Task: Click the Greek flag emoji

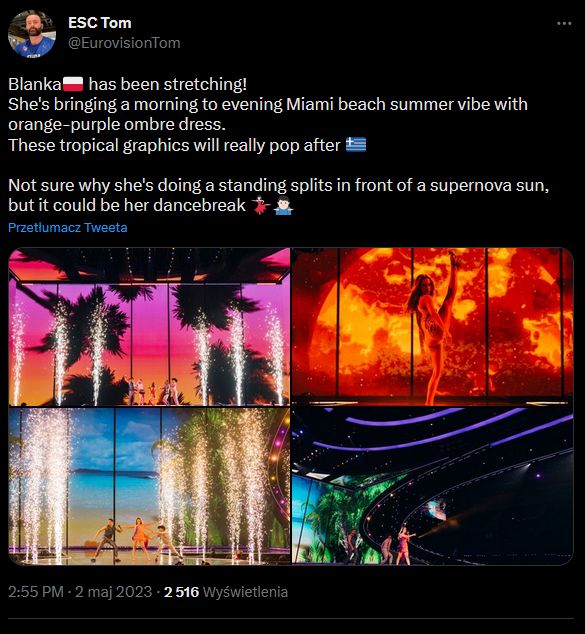Action: 356,145
